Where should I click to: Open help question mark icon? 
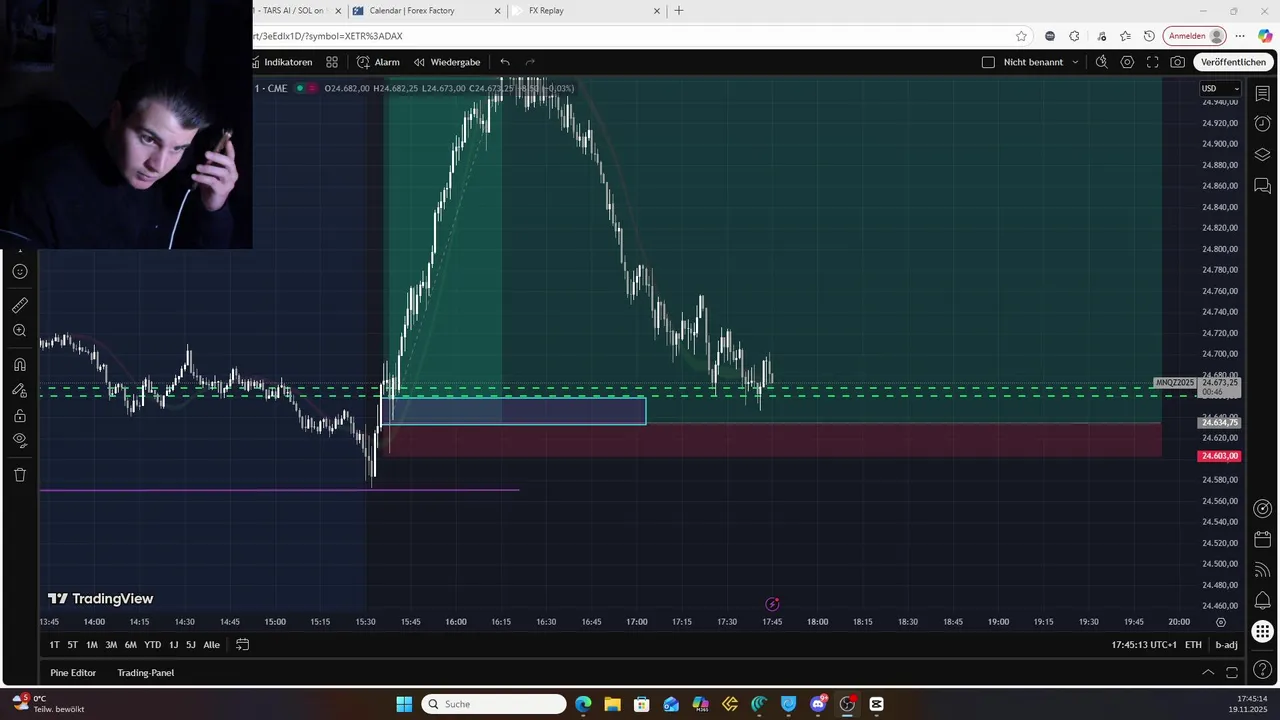coord(1262,671)
